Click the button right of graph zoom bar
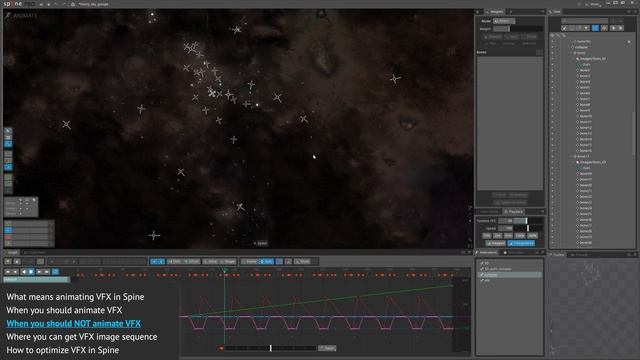Screen dimensions: 640x360 [x=327, y=348]
